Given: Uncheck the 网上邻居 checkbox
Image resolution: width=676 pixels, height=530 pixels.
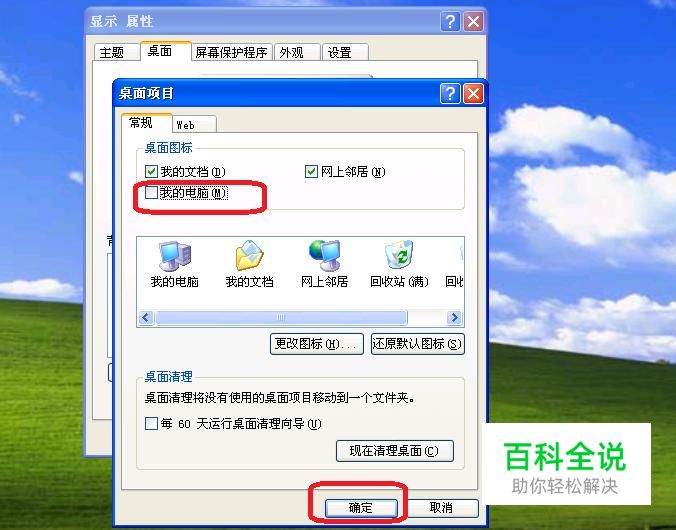Looking at the screenshot, I should tap(311, 172).
